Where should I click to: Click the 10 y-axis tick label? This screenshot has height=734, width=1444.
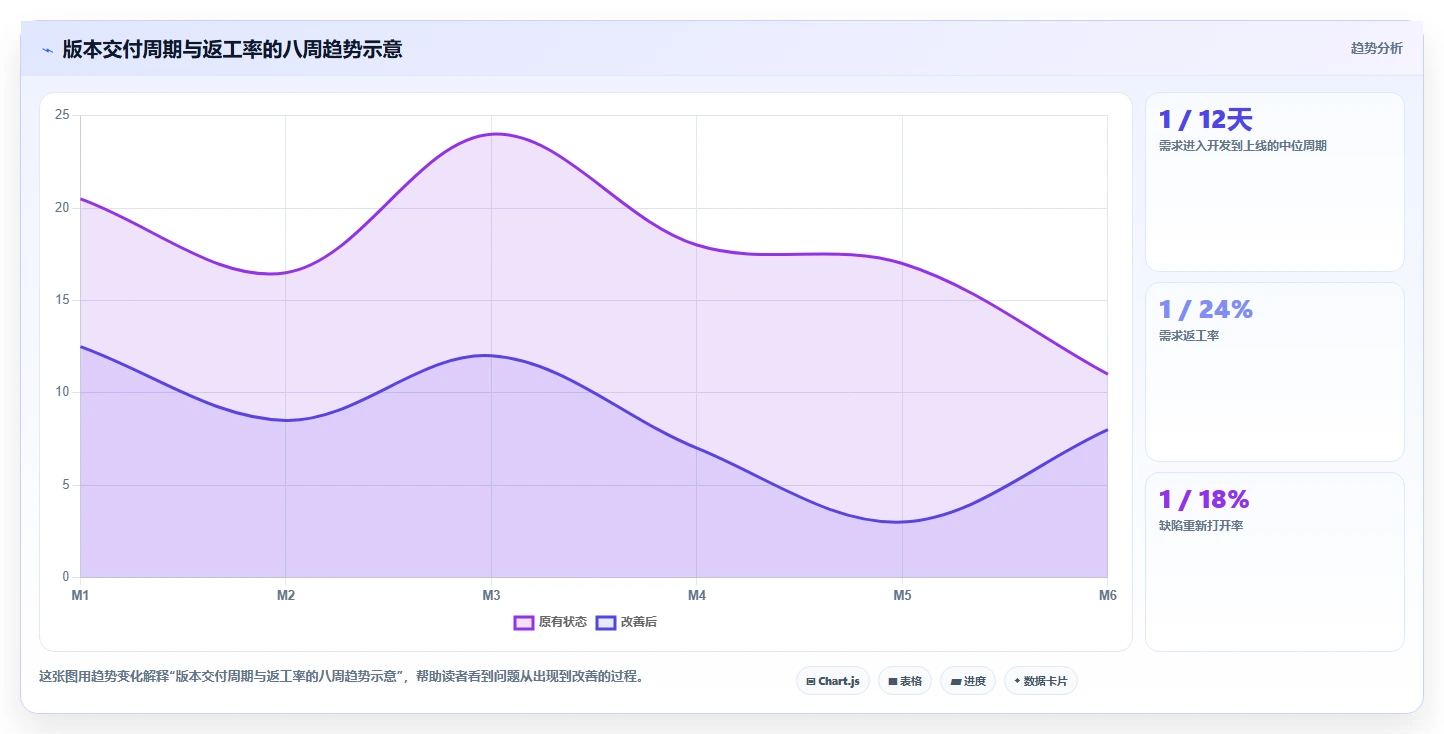point(62,392)
